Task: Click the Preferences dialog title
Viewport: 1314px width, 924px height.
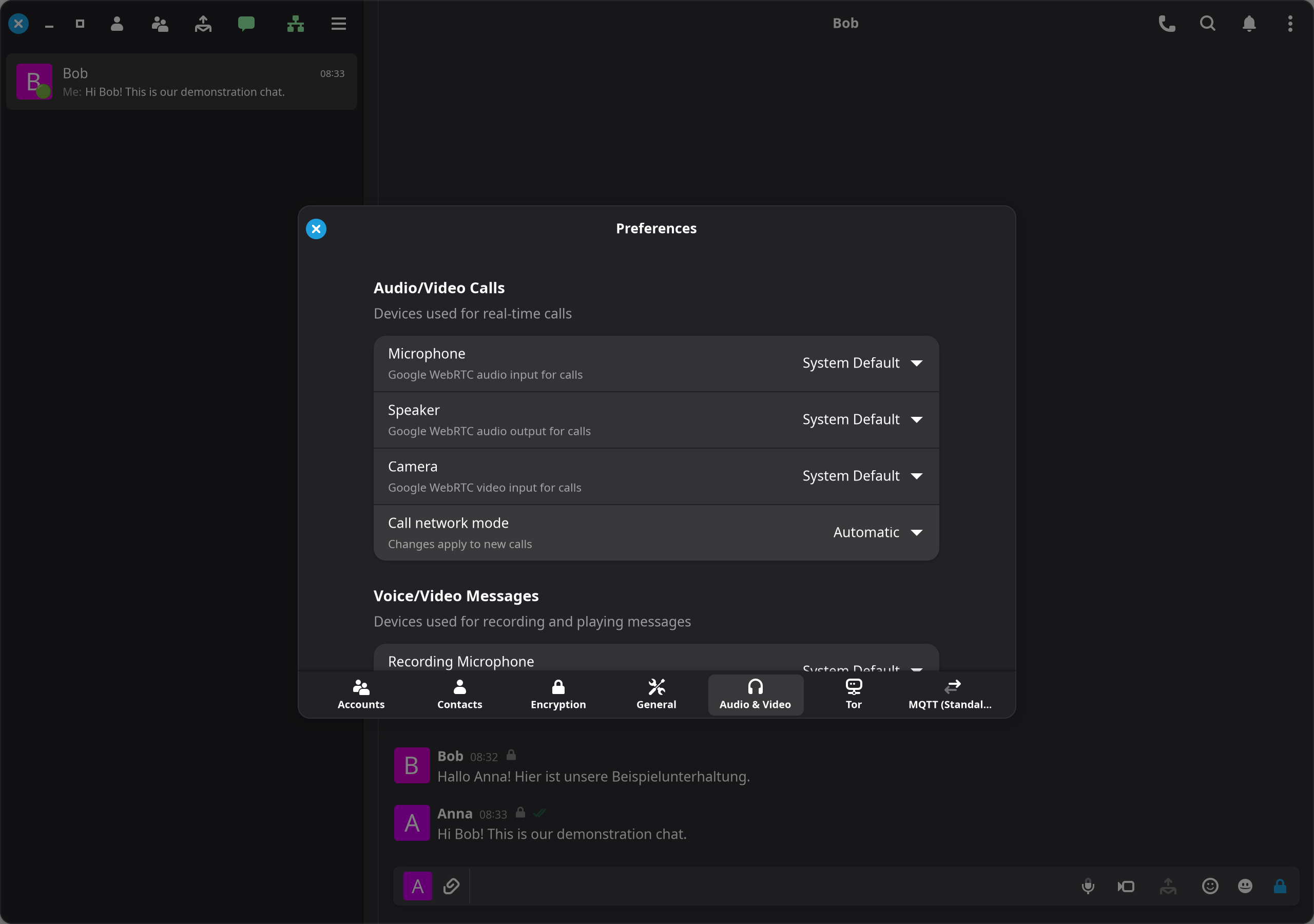Action: [656, 228]
